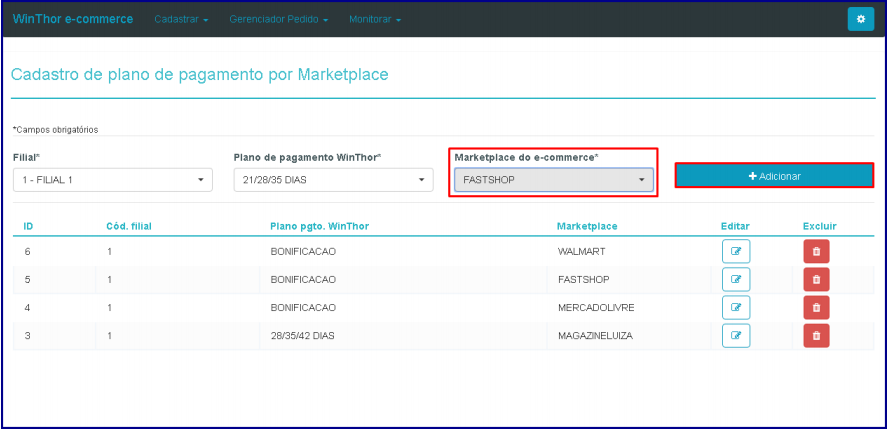889x431 pixels.
Task: Delete the MAGAZINELUIZA row
Action: click(x=816, y=336)
